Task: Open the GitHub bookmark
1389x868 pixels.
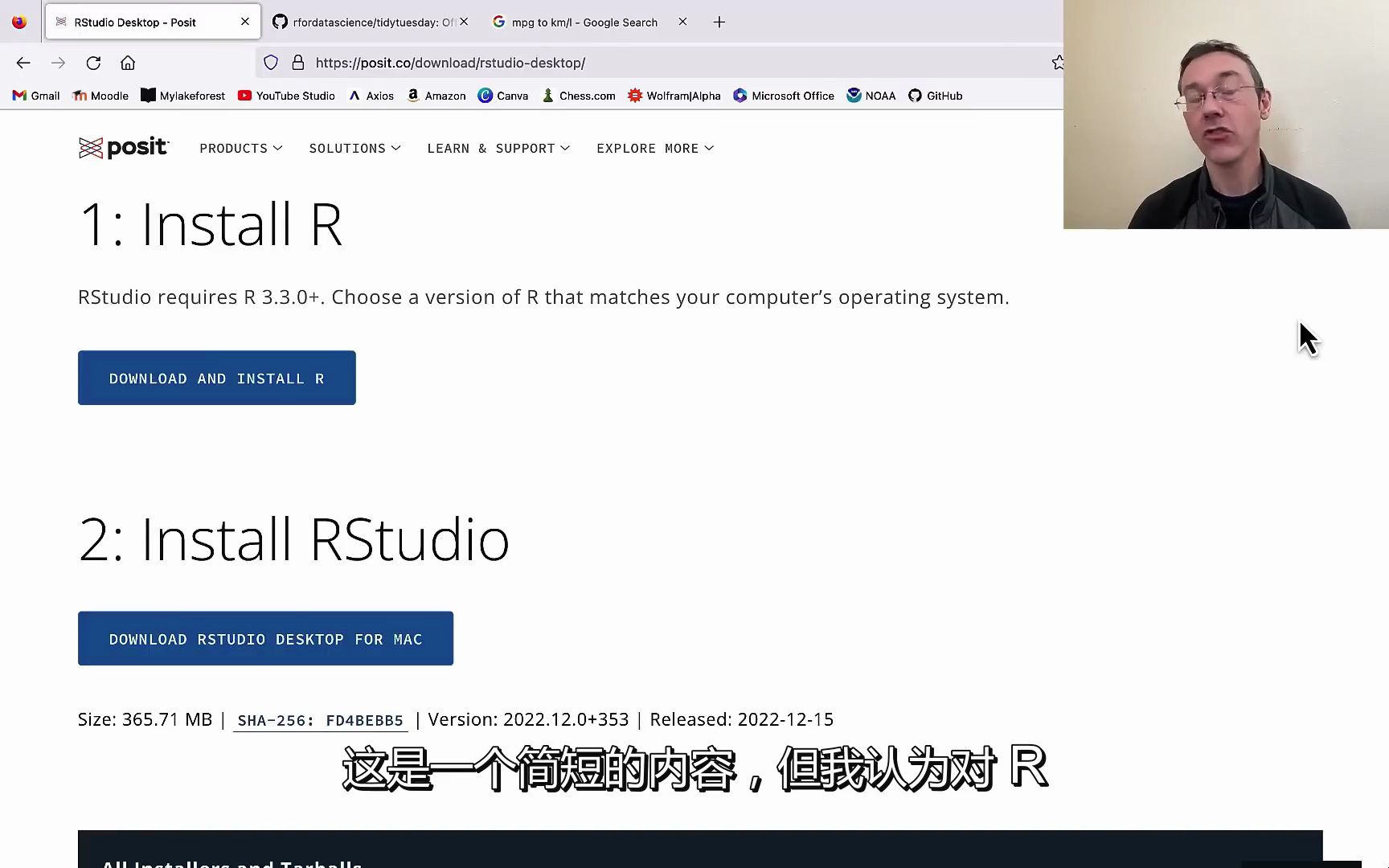Action: pyautogui.click(x=936, y=96)
